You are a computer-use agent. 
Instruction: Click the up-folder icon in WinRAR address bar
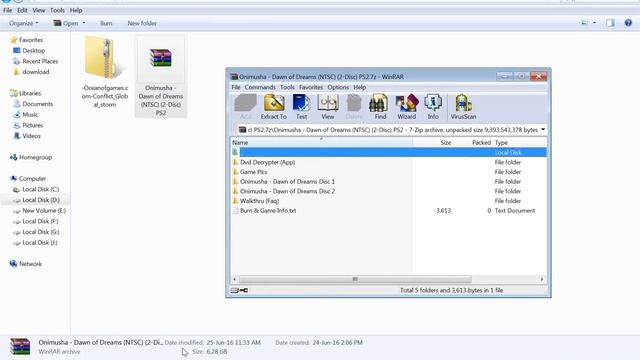point(242,130)
